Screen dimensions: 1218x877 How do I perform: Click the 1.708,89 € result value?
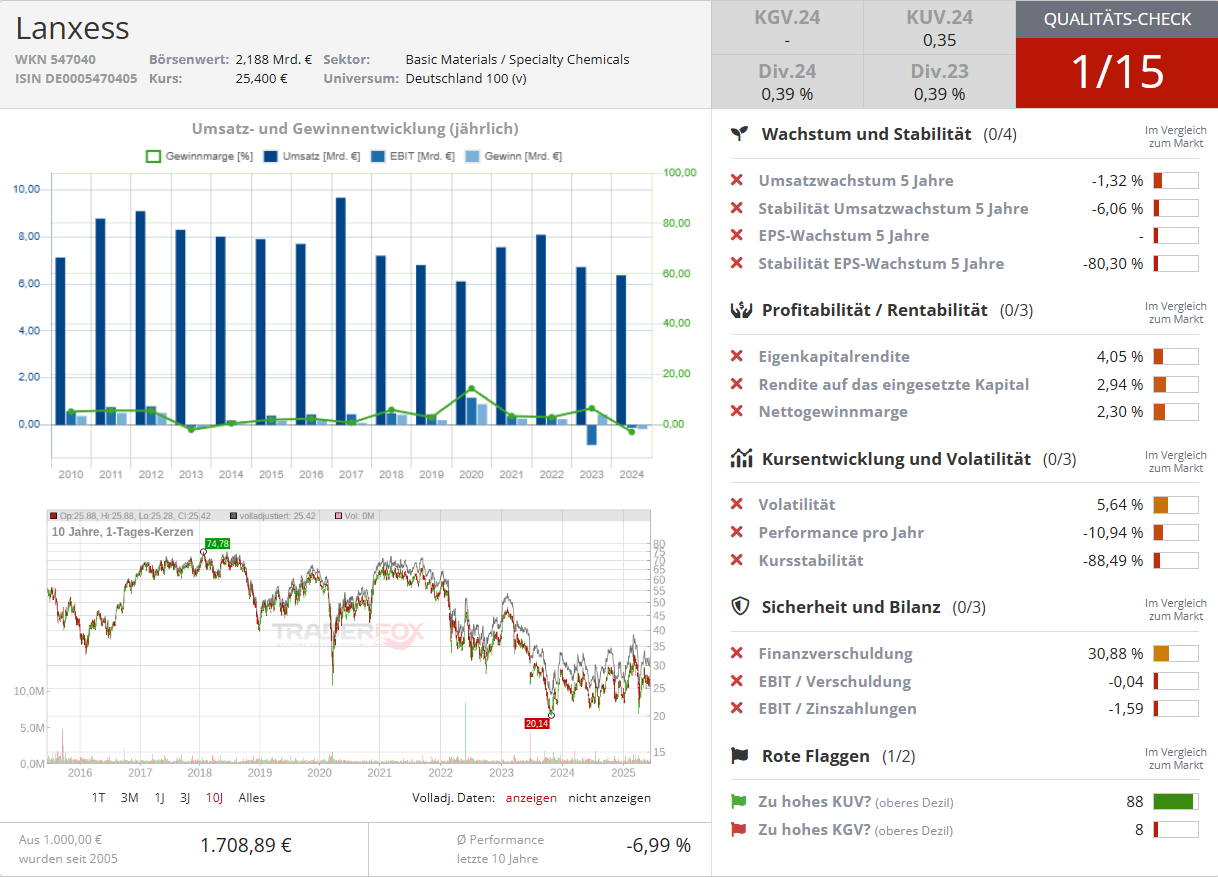[x=246, y=845]
